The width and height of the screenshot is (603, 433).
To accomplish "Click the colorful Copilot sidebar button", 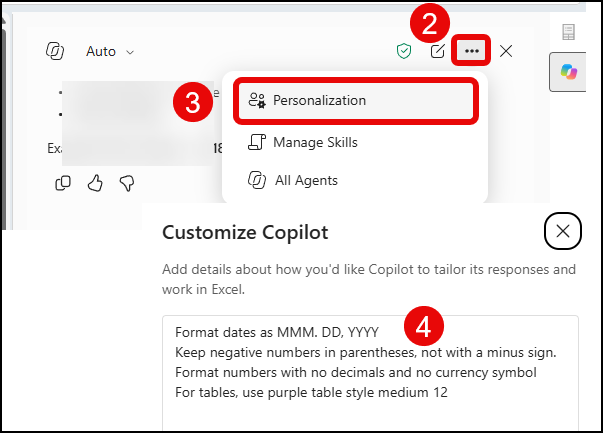I will [x=568, y=72].
